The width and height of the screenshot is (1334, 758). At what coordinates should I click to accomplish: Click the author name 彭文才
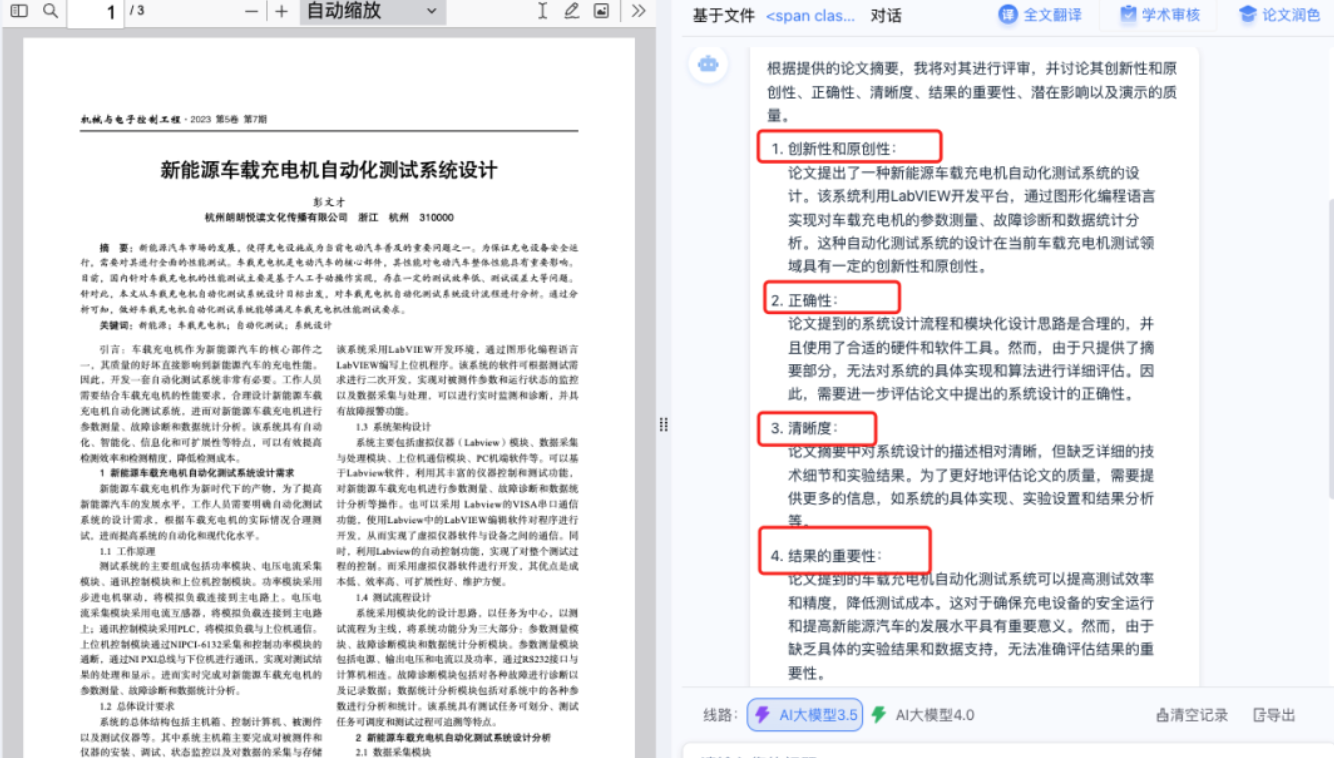tap(328, 201)
